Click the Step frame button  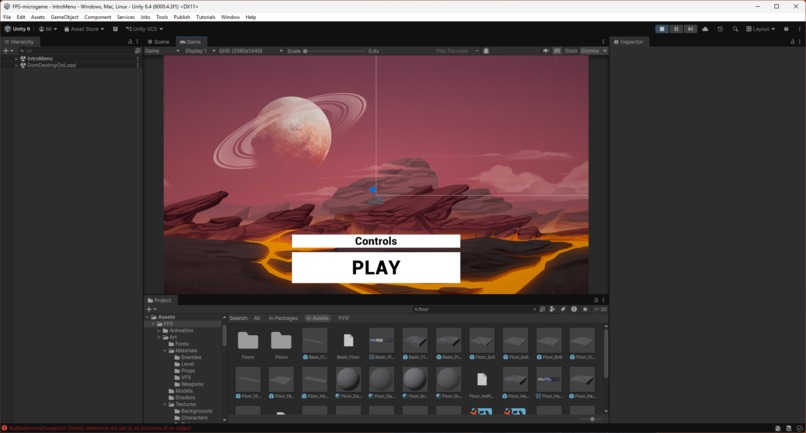pyautogui.click(x=690, y=29)
